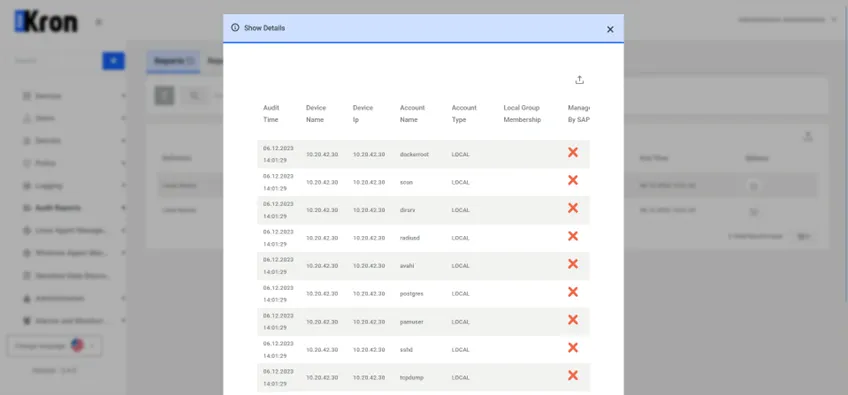
Task: Click red X icon in avahi row
Action: click(573, 264)
